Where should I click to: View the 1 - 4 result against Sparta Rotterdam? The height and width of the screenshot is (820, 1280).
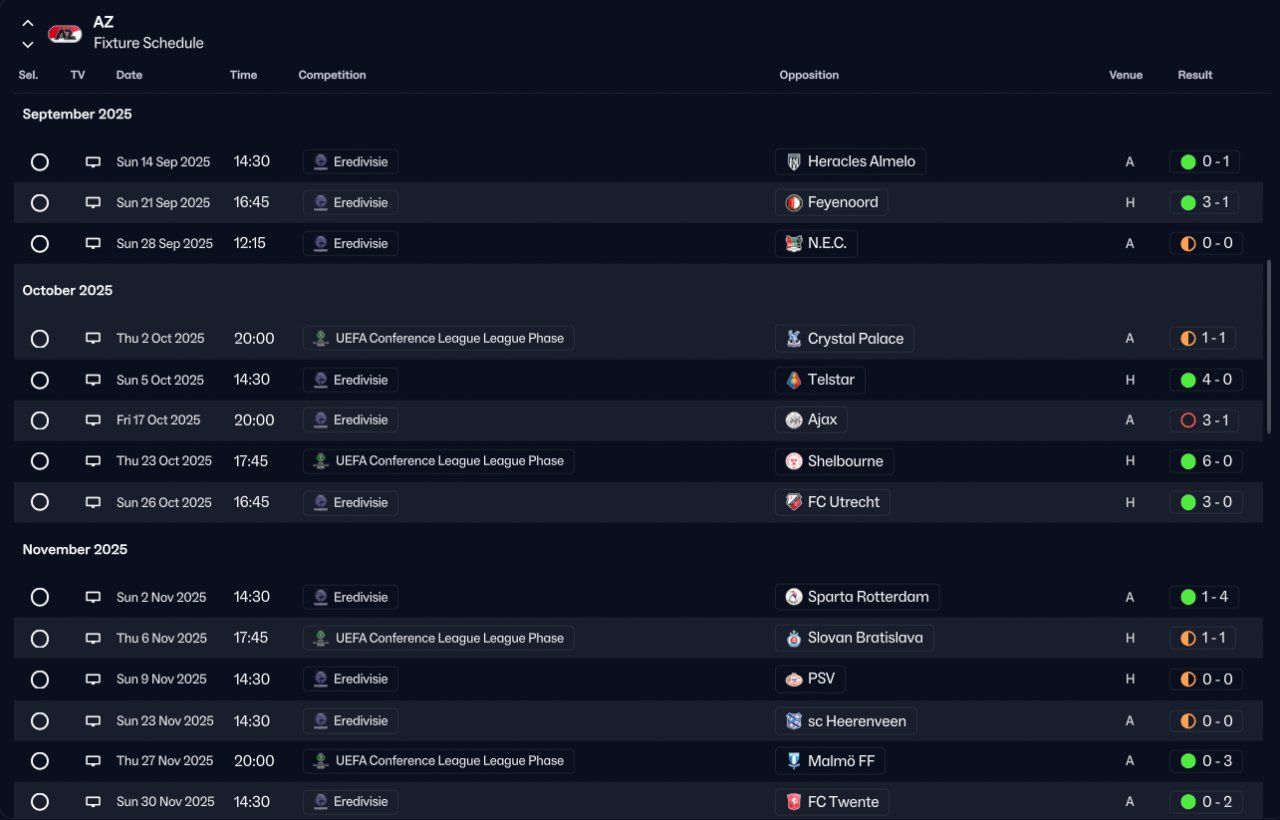tap(1205, 597)
